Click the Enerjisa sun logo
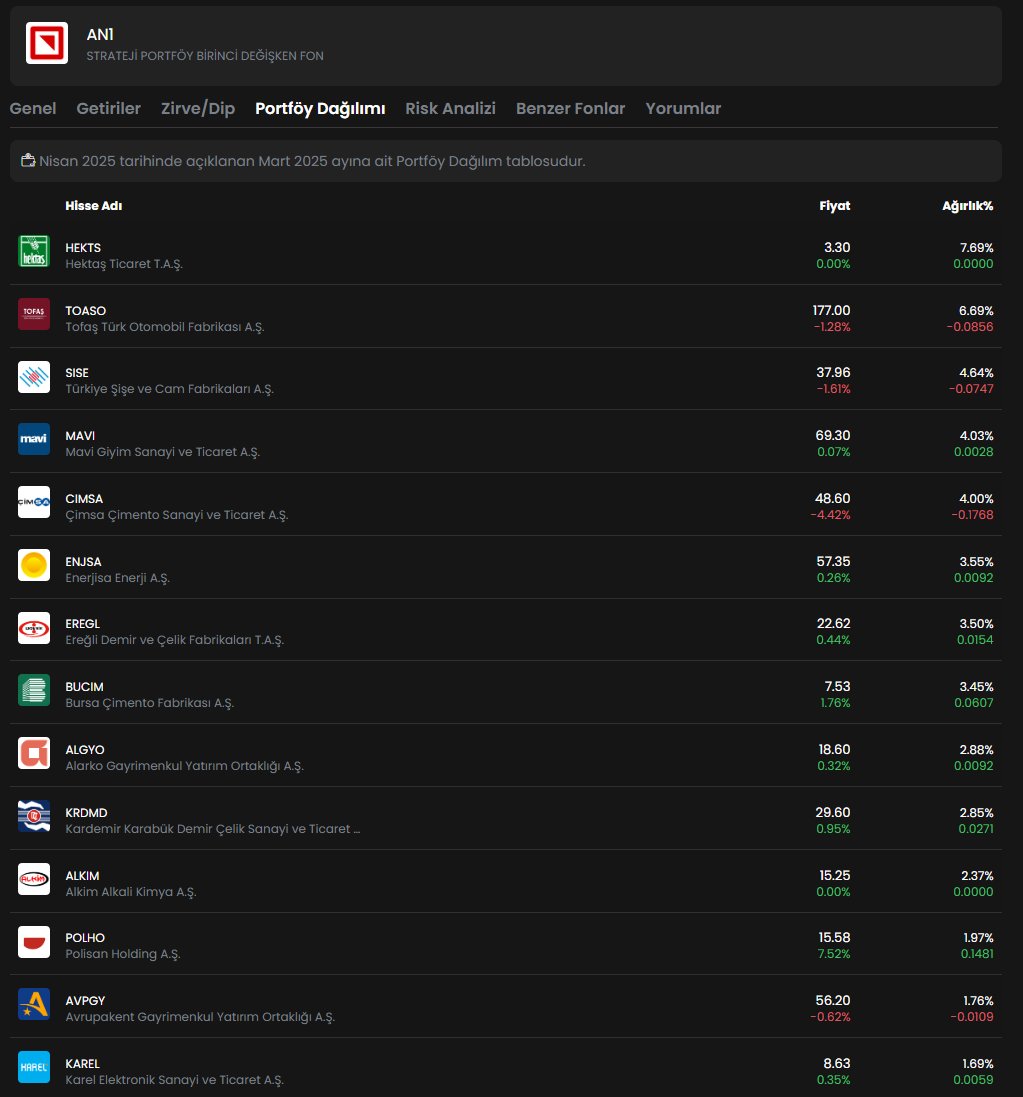 coord(34,565)
